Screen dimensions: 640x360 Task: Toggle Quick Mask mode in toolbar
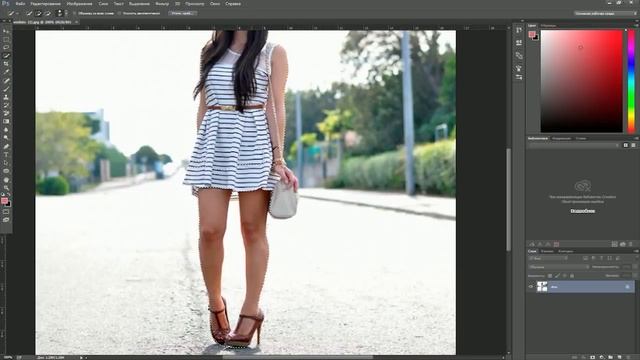(x=6, y=212)
